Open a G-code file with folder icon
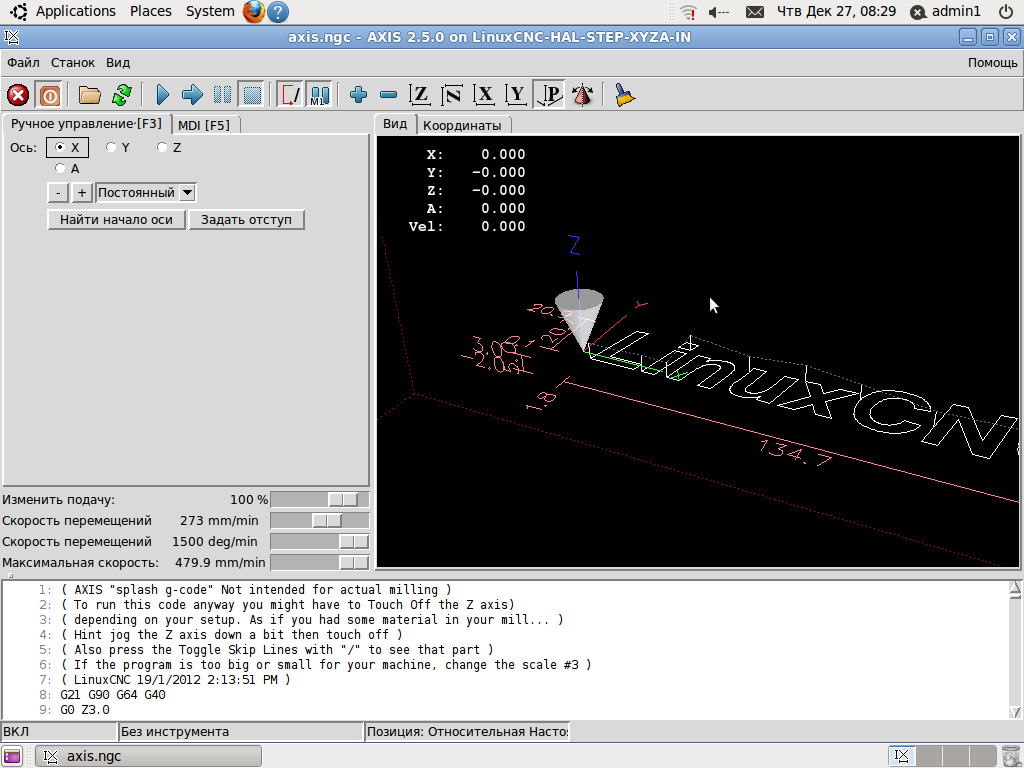The height and width of the screenshot is (768, 1024). [x=90, y=95]
